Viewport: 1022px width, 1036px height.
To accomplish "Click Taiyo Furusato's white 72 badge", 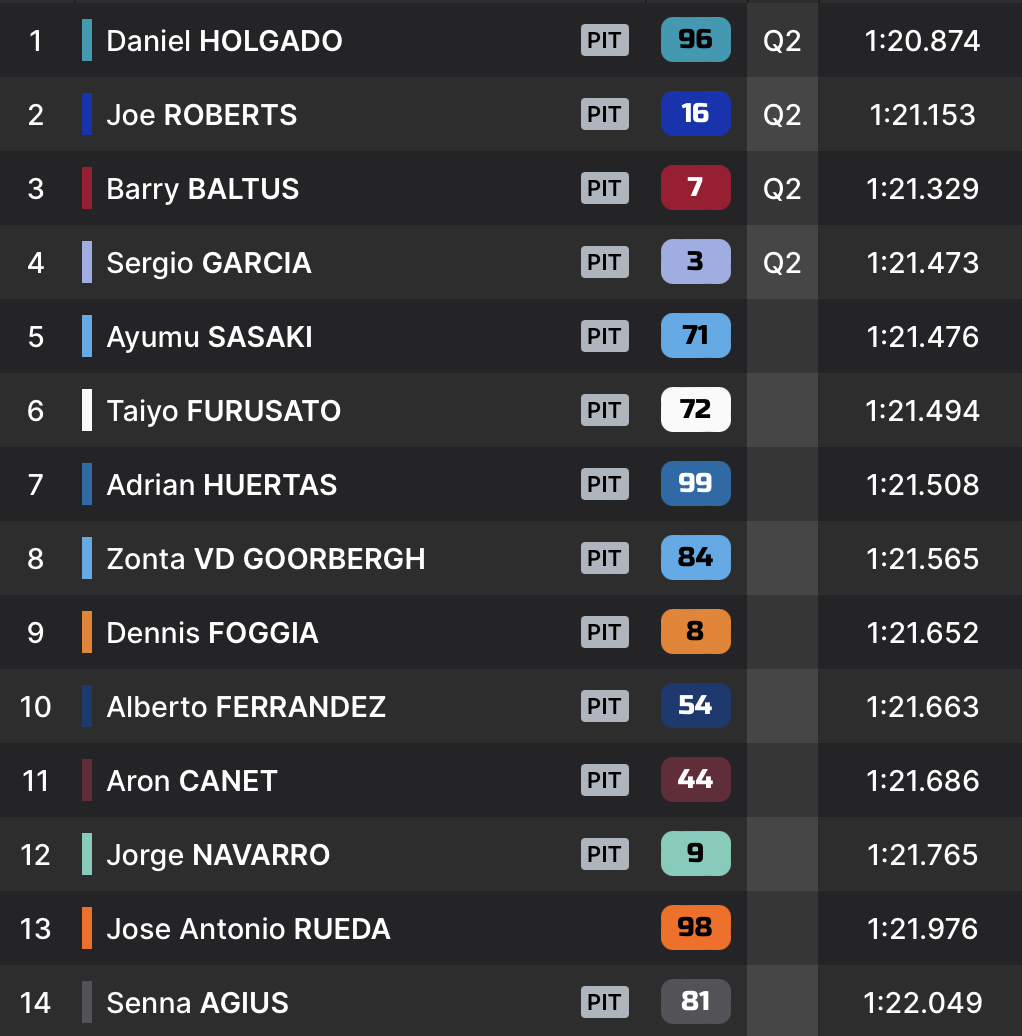I will pyautogui.click(x=695, y=410).
